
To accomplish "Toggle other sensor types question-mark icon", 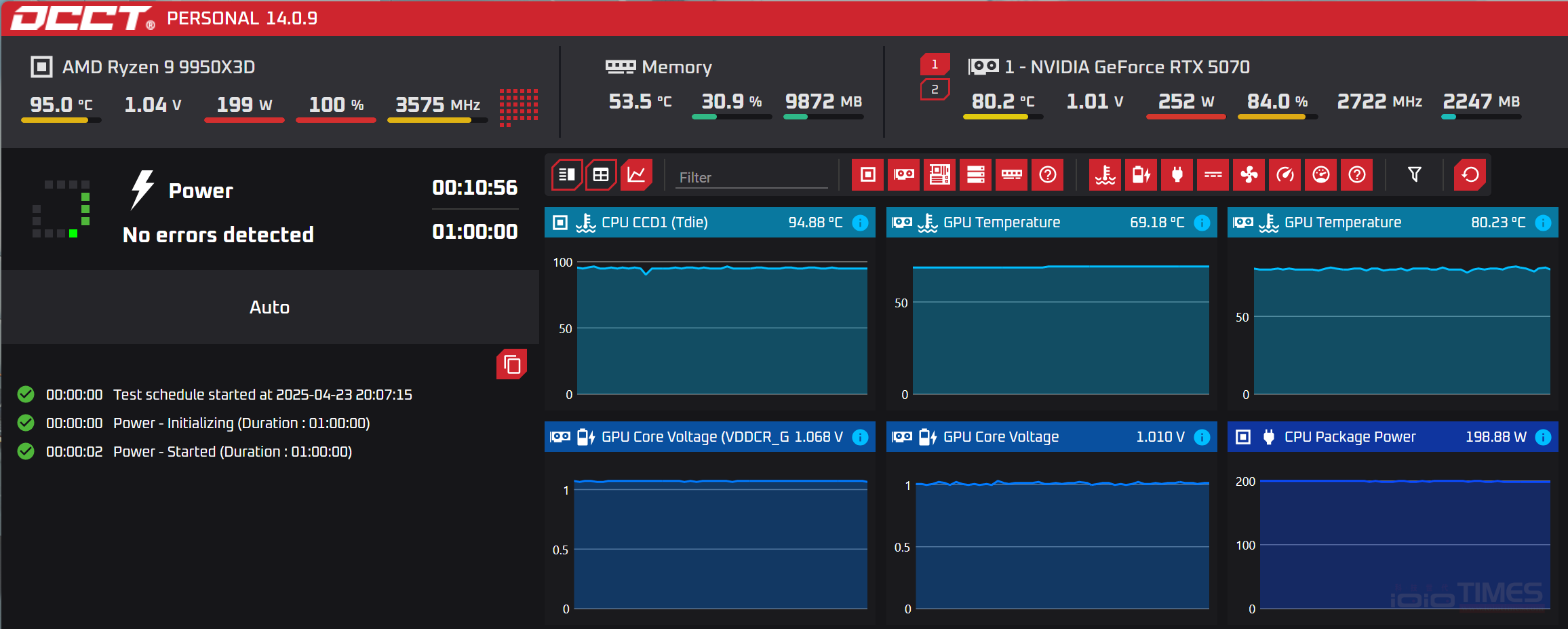I will click(x=1357, y=175).
